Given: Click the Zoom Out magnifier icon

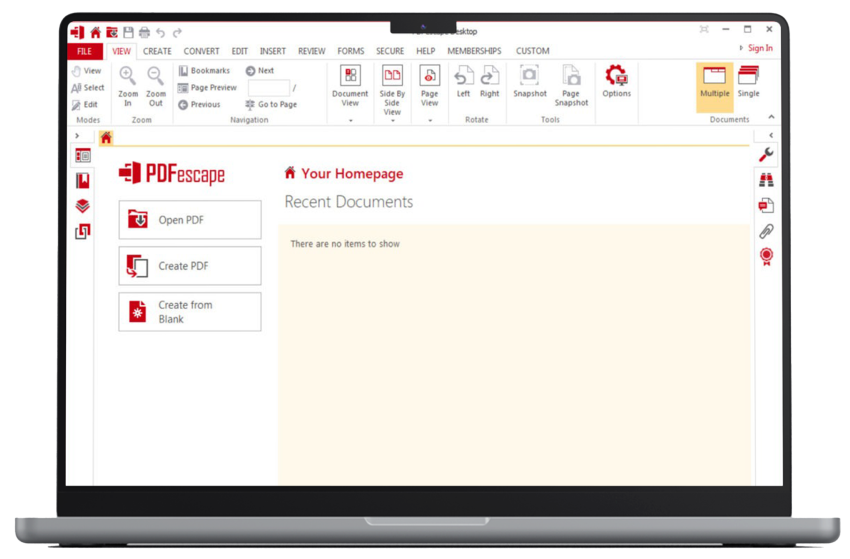Looking at the screenshot, I should coord(155,77).
